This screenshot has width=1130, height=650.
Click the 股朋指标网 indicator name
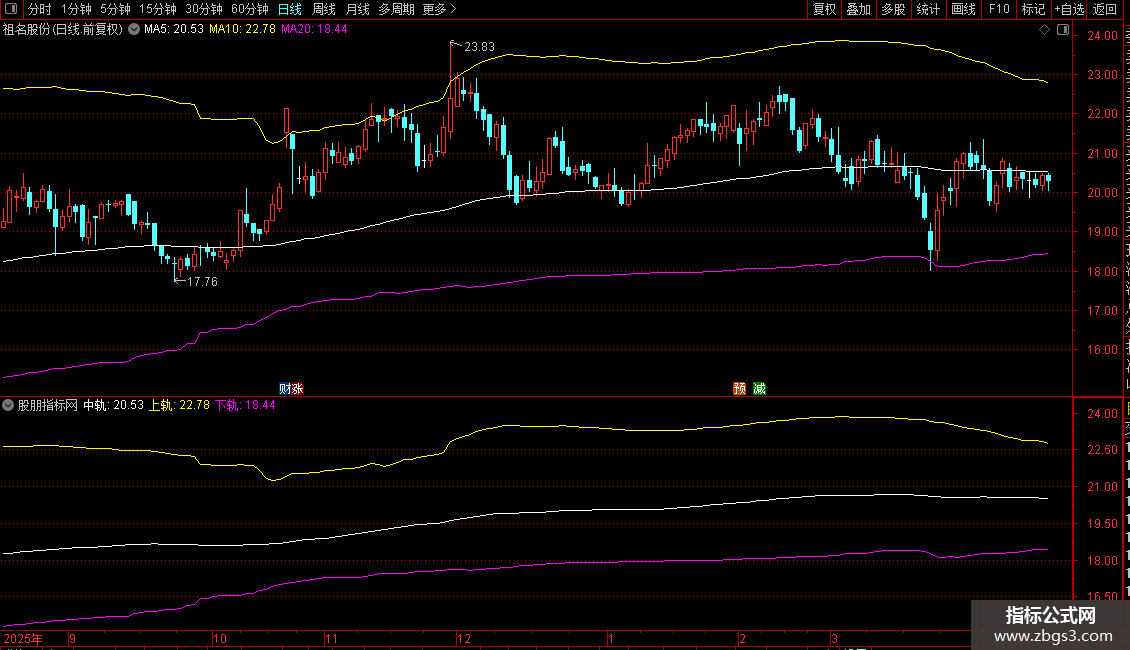point(48,405)
